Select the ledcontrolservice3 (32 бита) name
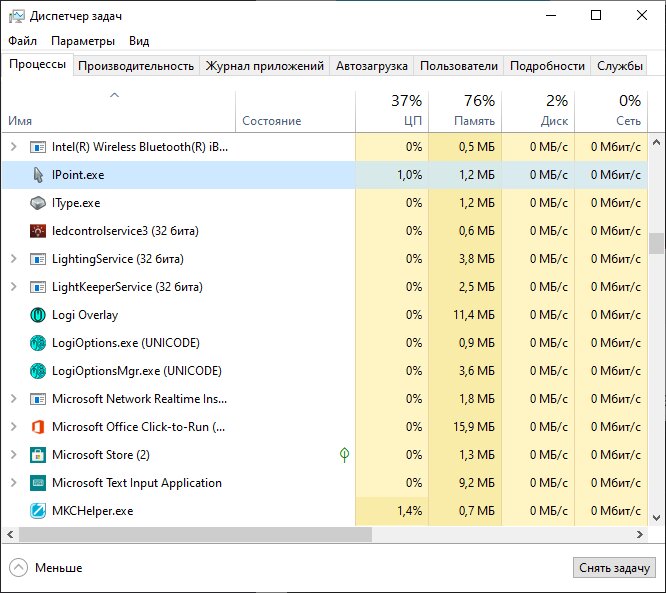This screenshot has height=593, width=666. coord(125,231)
